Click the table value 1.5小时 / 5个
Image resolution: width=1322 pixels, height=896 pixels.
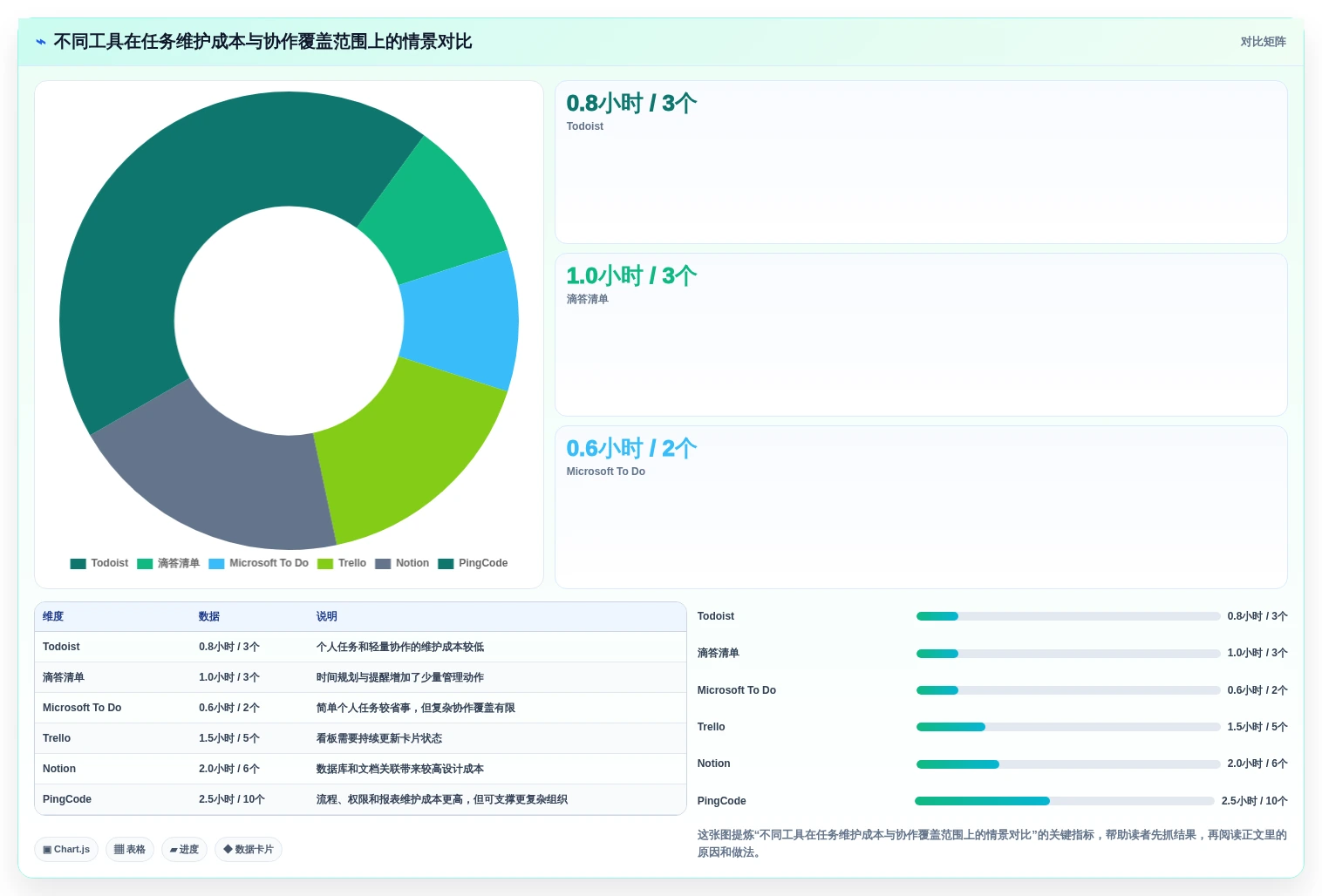229,738
